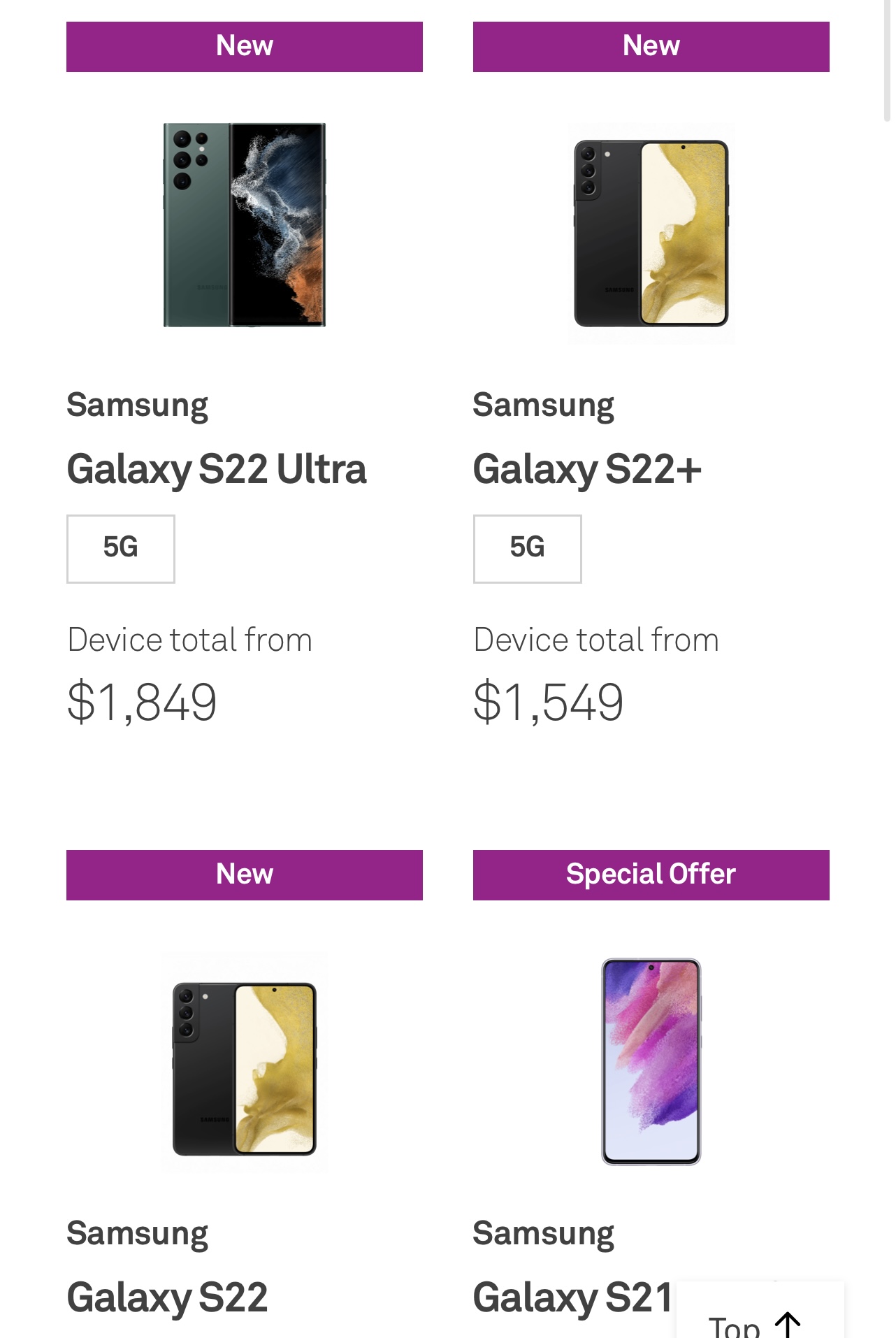Click Samsung brand name above Galaxy S22+
Screen dimensions: 896x1338
(x=543, y=405)
